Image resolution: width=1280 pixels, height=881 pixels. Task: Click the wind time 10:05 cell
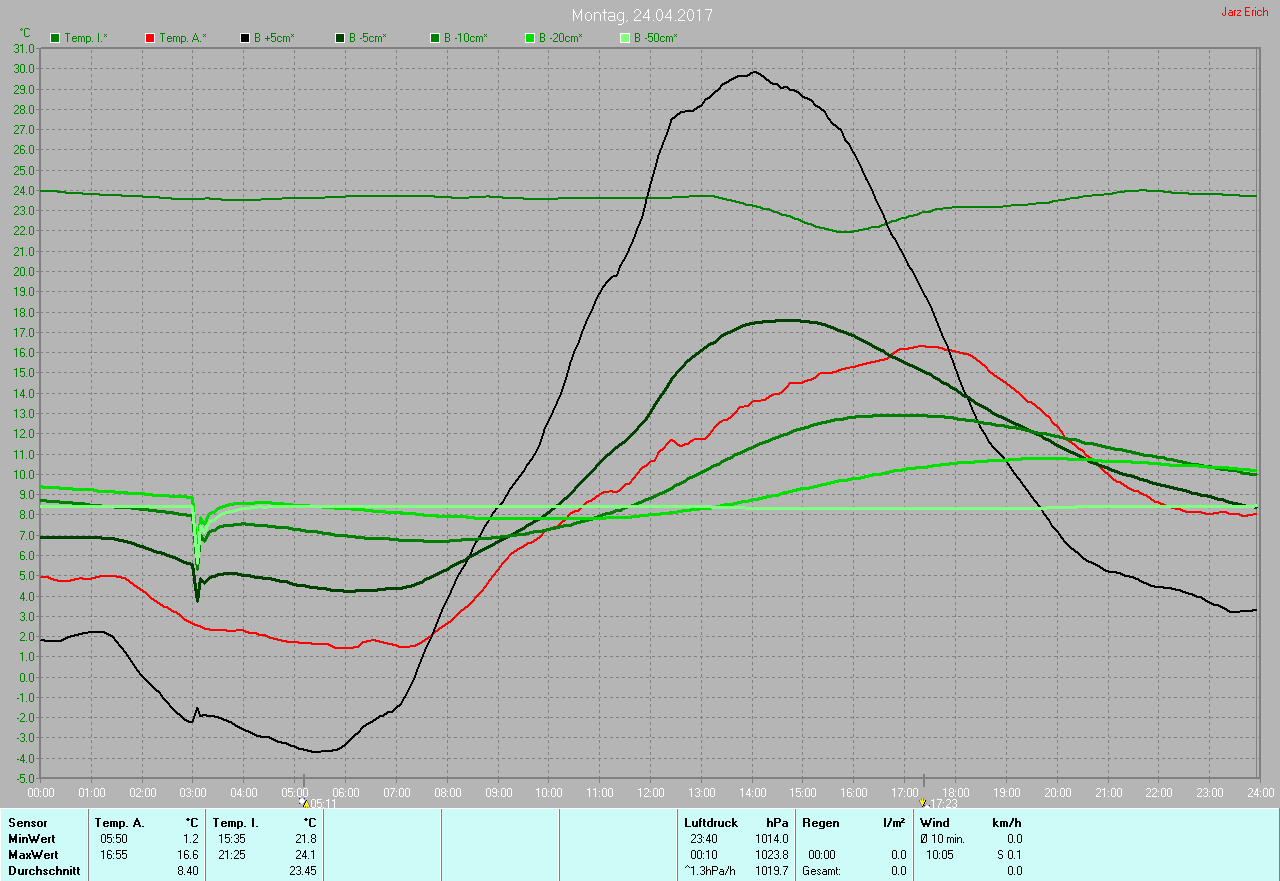(940, 855)
